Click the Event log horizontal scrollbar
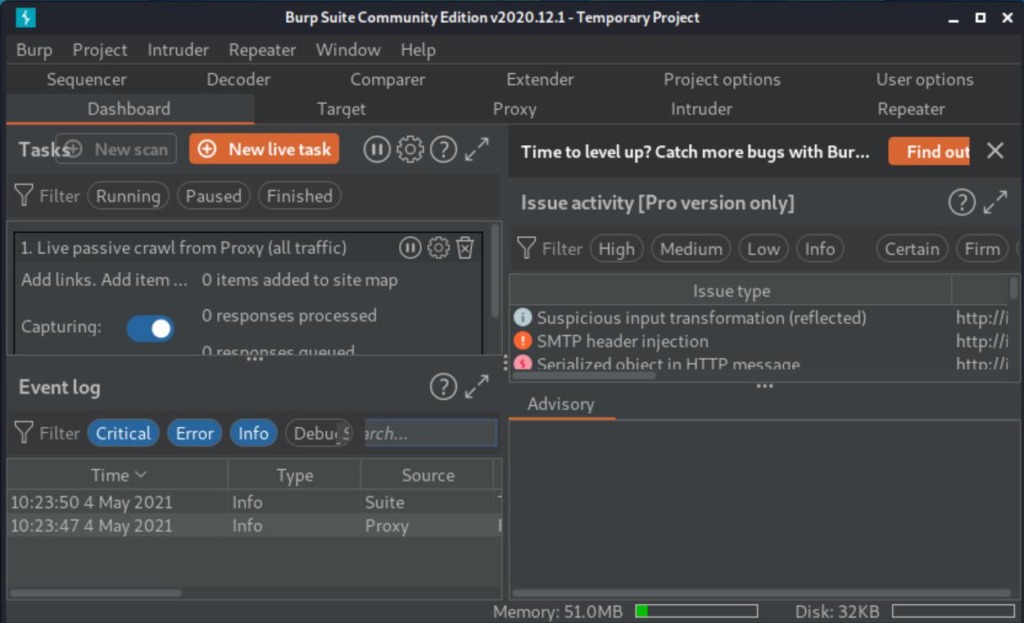The width and height of the screenshot is (1024, 623). coord(95,593)
